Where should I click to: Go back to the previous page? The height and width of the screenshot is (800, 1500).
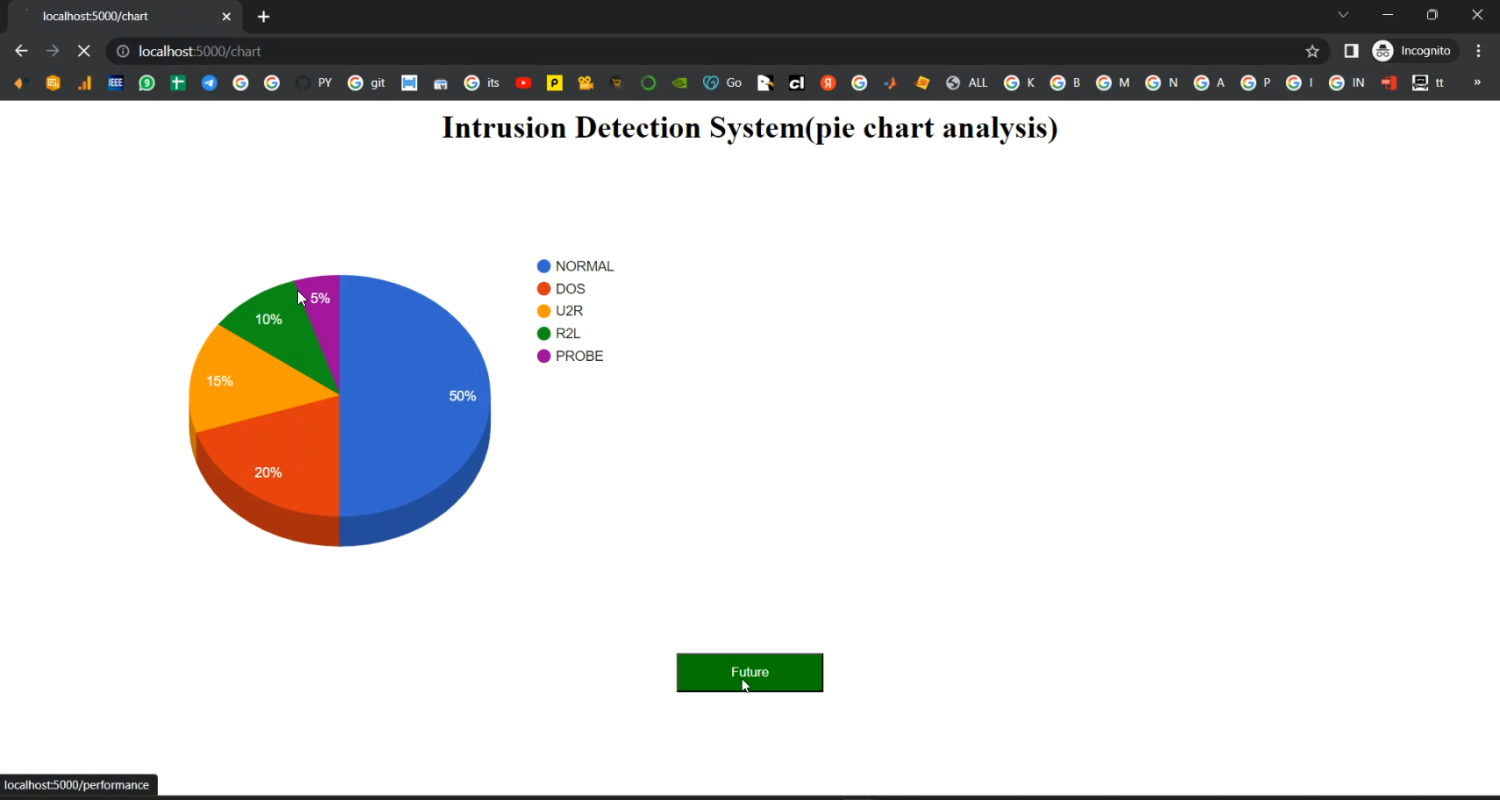[21, 51]
